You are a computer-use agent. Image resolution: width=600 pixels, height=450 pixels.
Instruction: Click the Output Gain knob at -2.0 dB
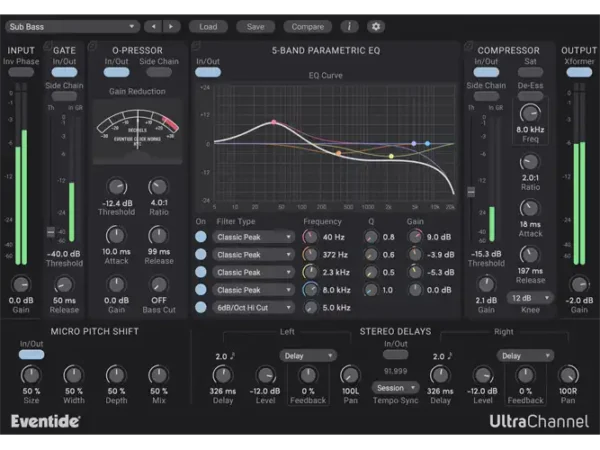click(x=579, y=284)
